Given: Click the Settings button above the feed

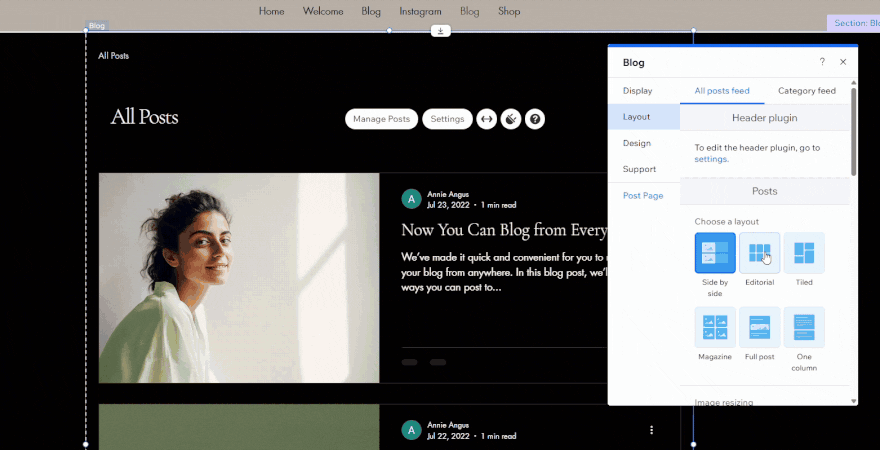Looking at the screenshot, I should pos(447,119).
